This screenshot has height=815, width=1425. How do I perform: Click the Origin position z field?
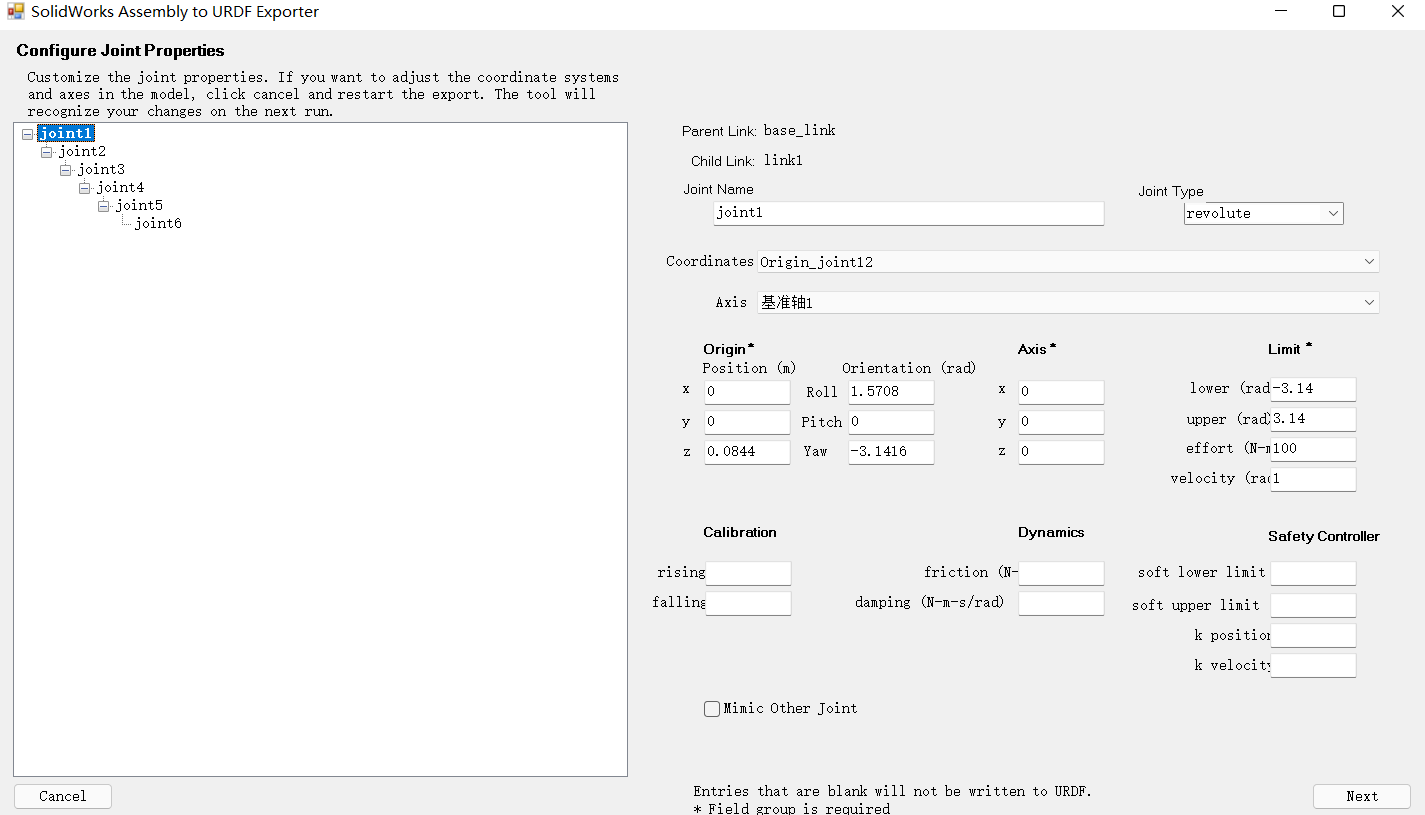747,452
